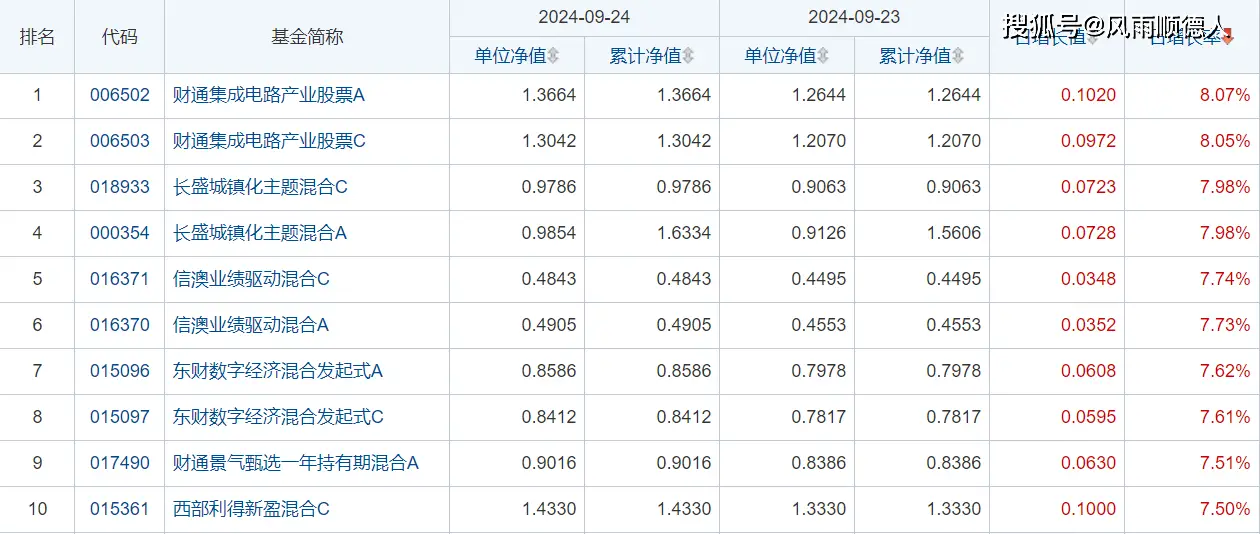
Task: Open fund code 006502
Action: [120, 96]
